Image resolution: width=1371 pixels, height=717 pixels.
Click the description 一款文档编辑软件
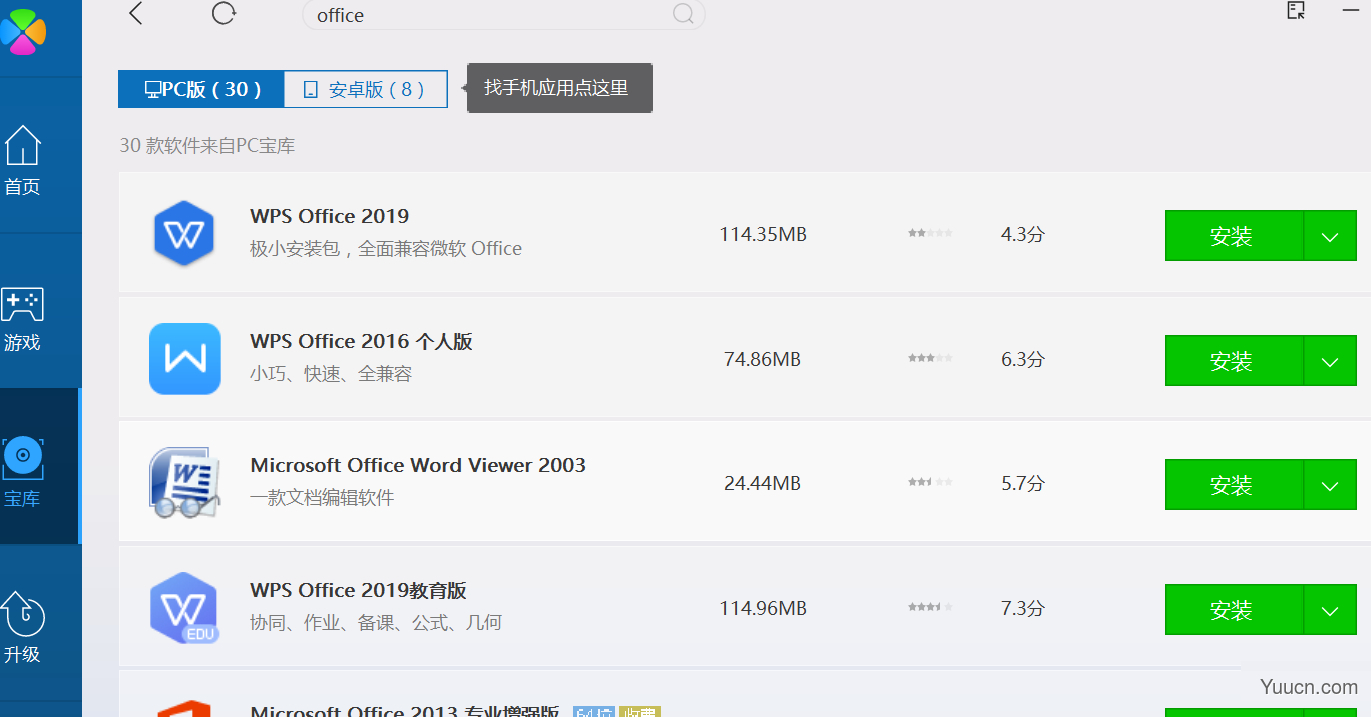point(322,498)
